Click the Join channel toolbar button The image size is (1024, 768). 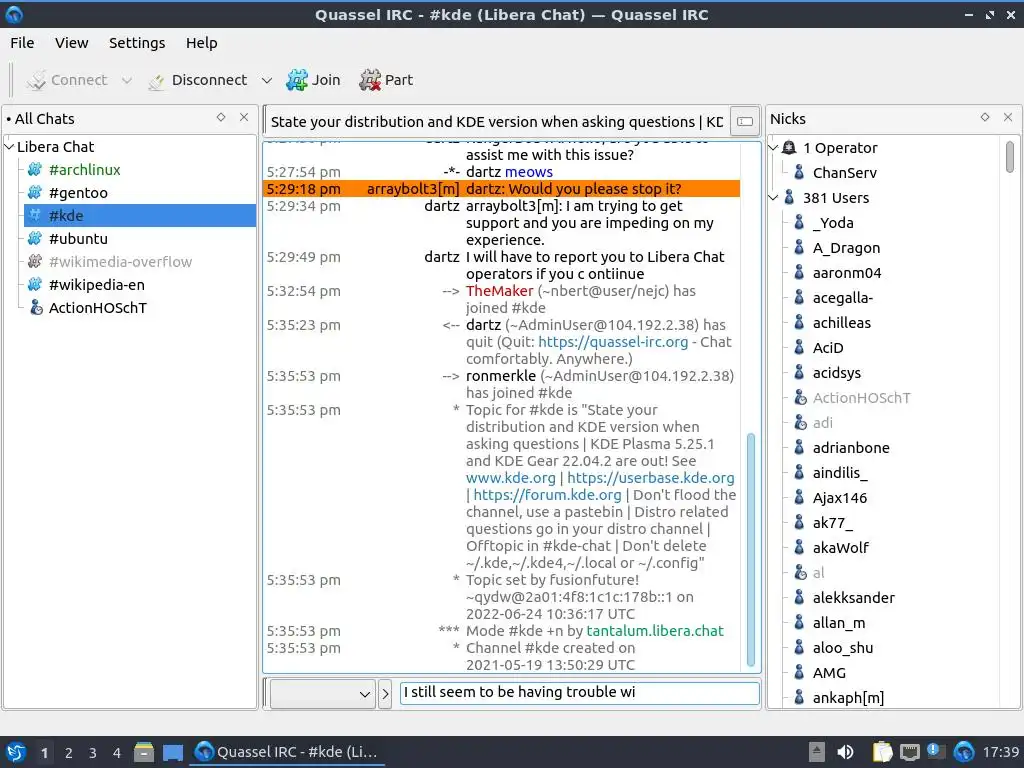click(313, 80)
